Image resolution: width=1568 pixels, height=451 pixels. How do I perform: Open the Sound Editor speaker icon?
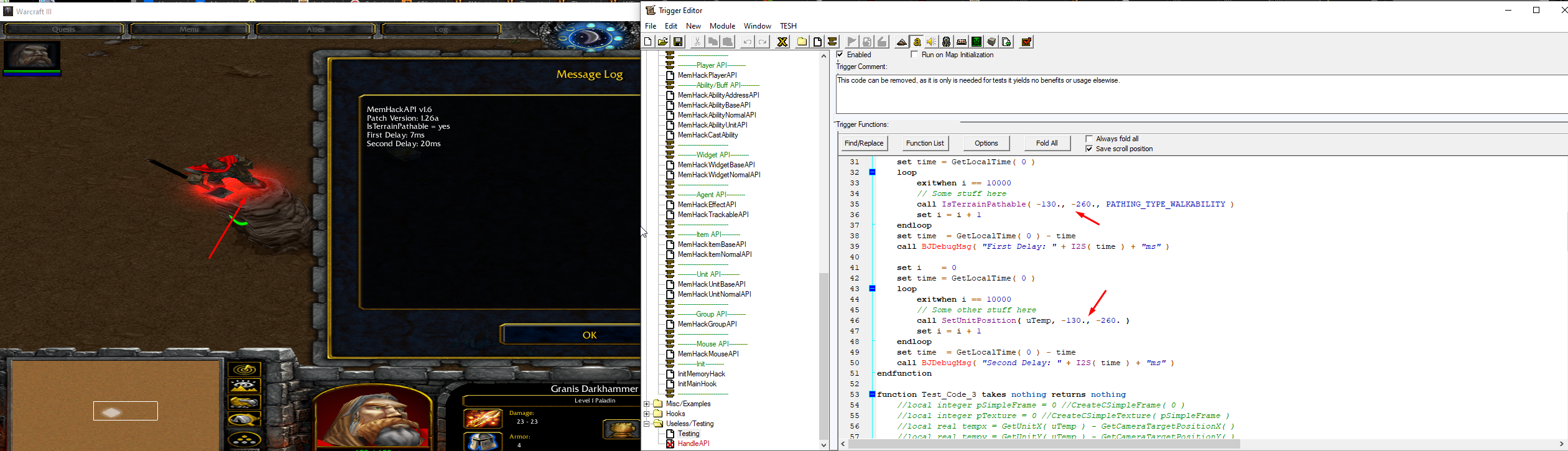click(x=931, y=42)
